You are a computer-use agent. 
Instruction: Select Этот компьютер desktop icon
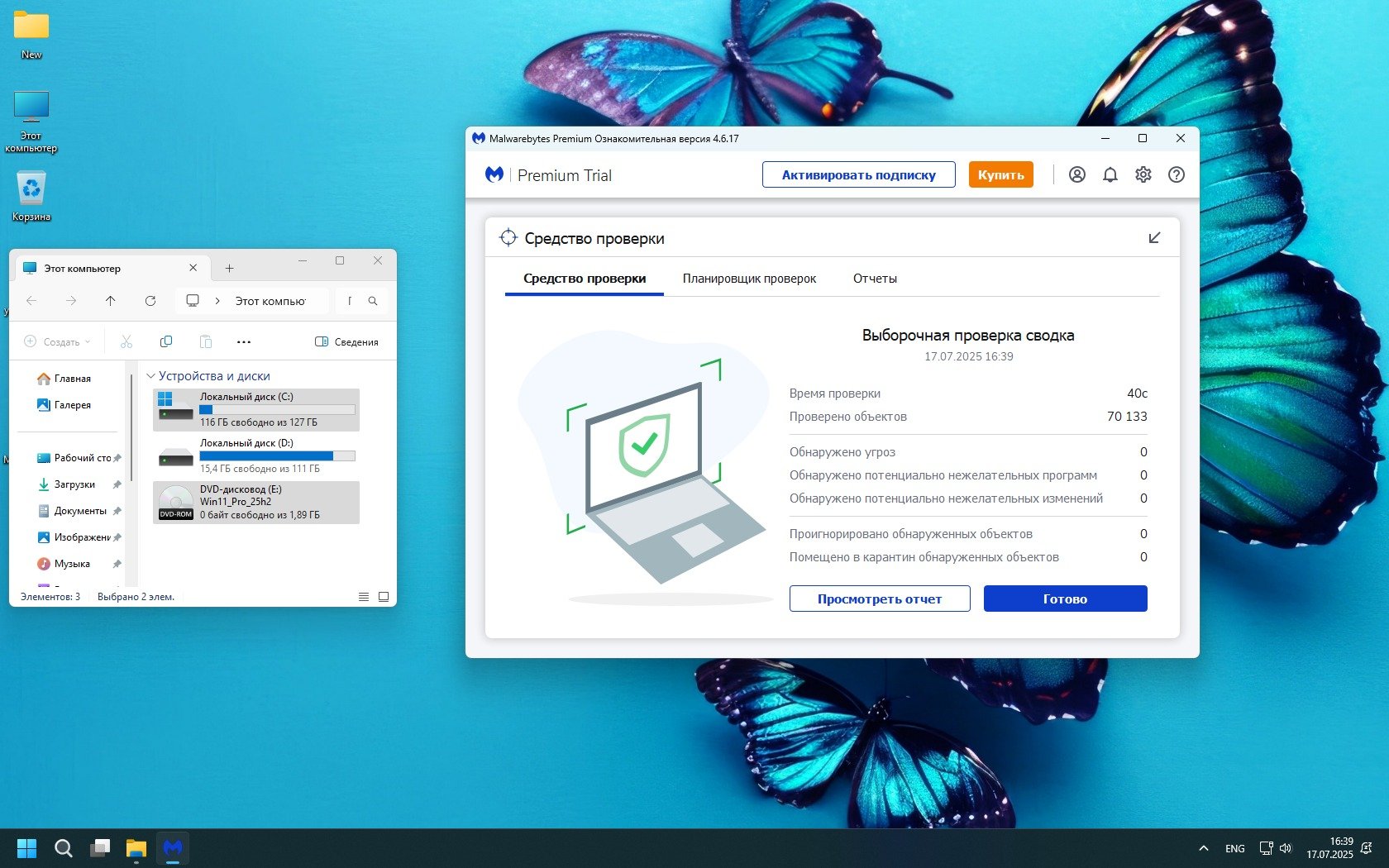(31, 122)
